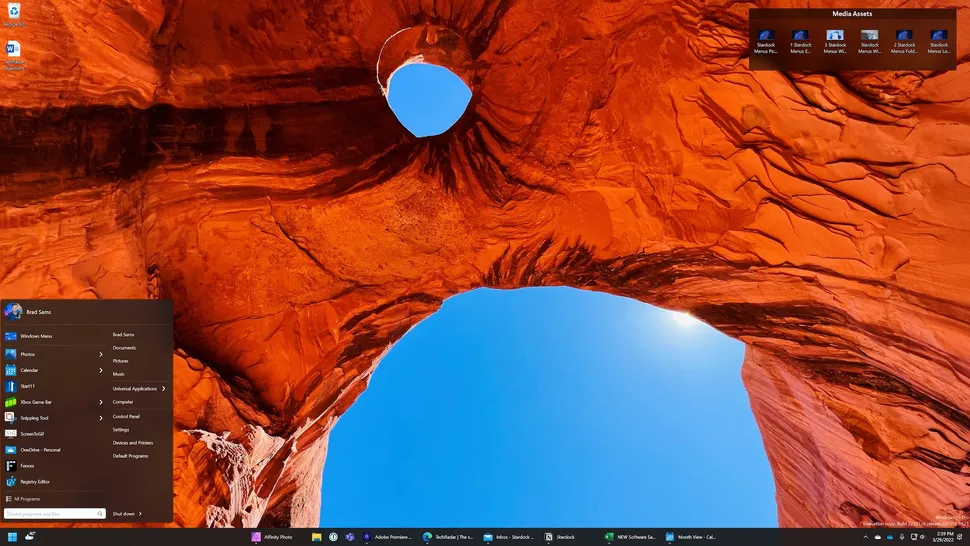Open Stardock Menus Lo... thumbnail
Viewport: 970px width, 546px height.
click(939, 42)
